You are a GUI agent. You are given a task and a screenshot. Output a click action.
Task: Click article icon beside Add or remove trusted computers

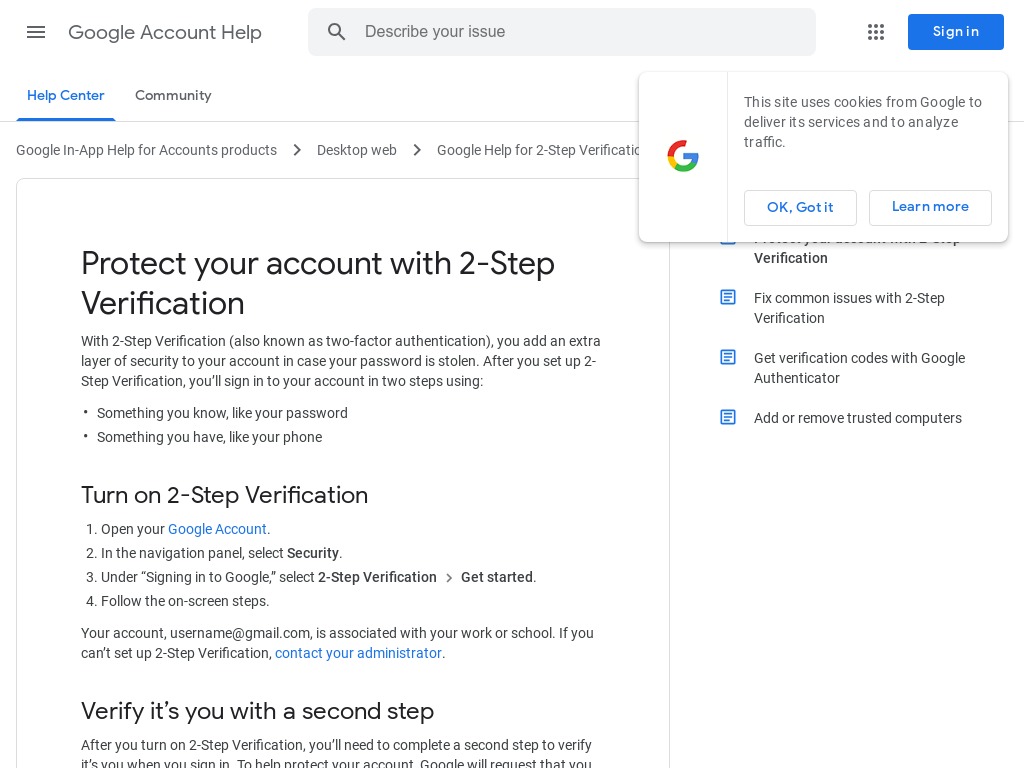click(x=728, y=417)
